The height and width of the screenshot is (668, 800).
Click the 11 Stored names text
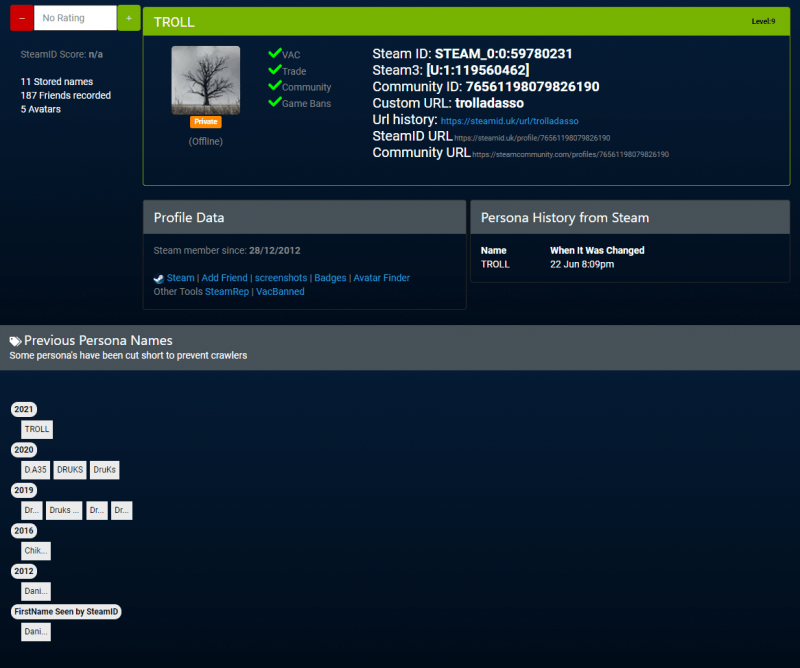(57, 82)
